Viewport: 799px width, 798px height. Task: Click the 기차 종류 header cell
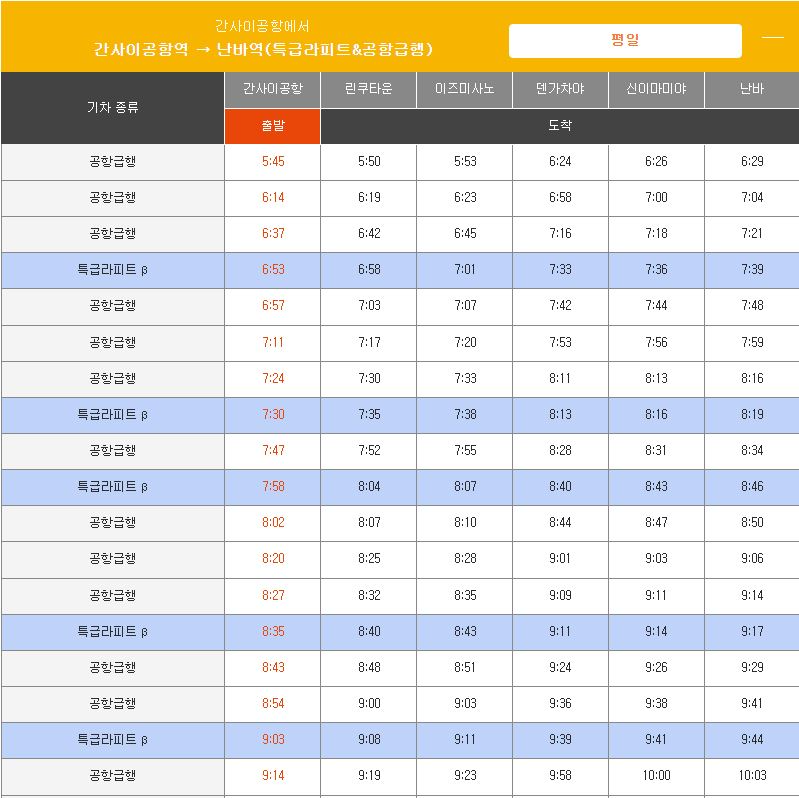coord(113,108)
